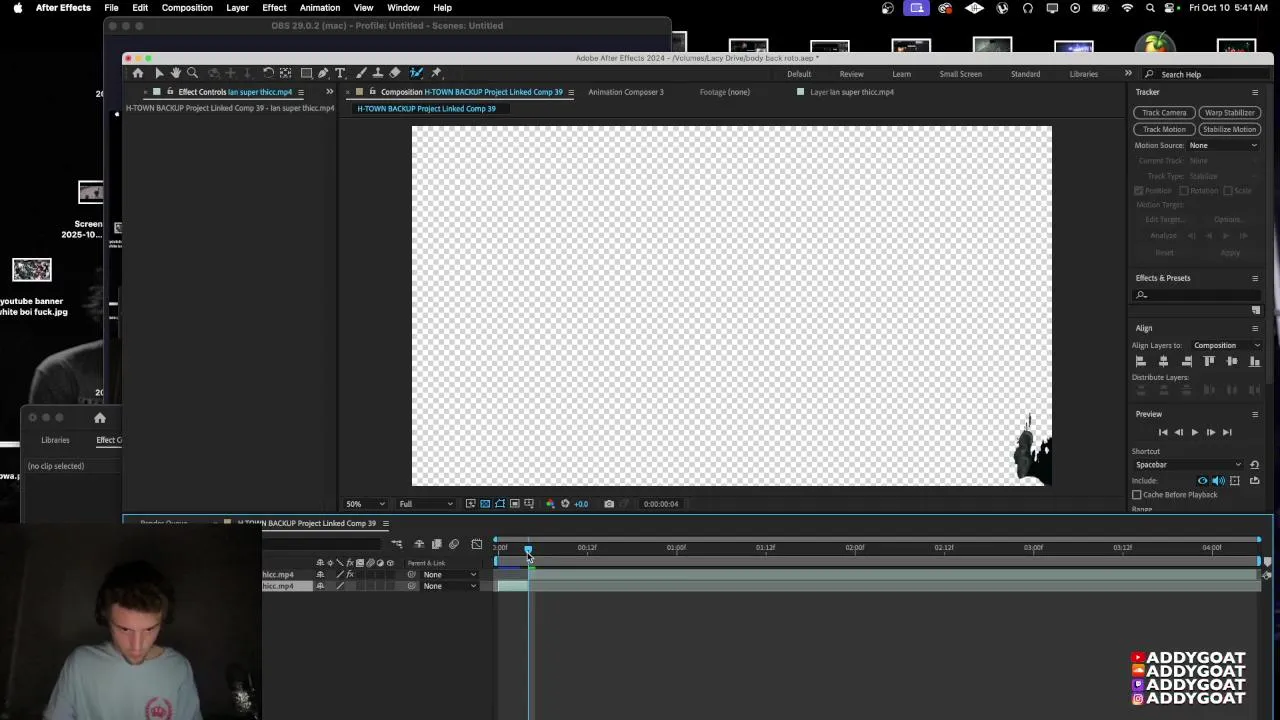Viewport: 1280px width, 720px height.
Task: Expand workspace overflow chevrons
Action: [1128, 73]
